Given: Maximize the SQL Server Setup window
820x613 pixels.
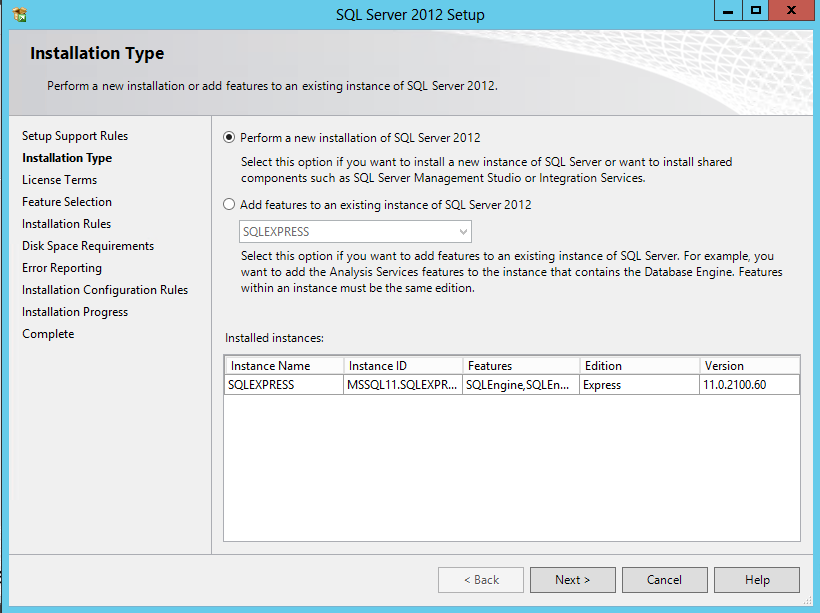Looking at the screenshot, I should (756, 10).
